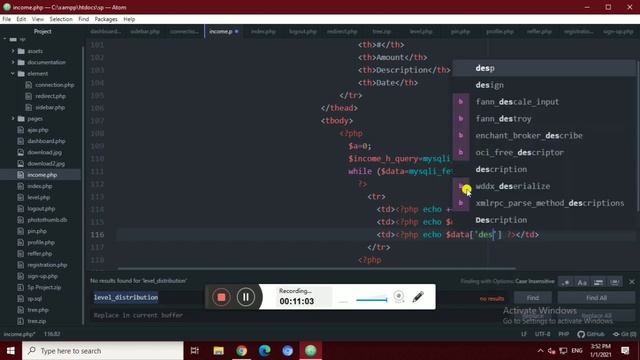The image size is (640, 360).
Task: Open the Help menu
Action: coord(129,19)
